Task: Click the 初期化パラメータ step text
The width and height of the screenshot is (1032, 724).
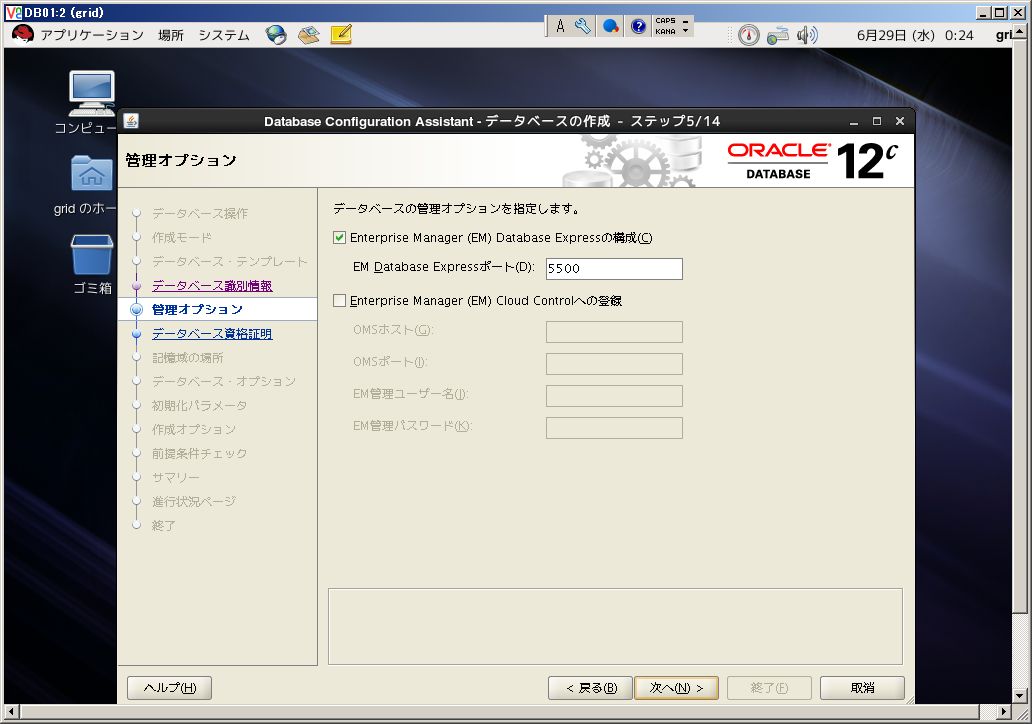Action: (199, 405)
